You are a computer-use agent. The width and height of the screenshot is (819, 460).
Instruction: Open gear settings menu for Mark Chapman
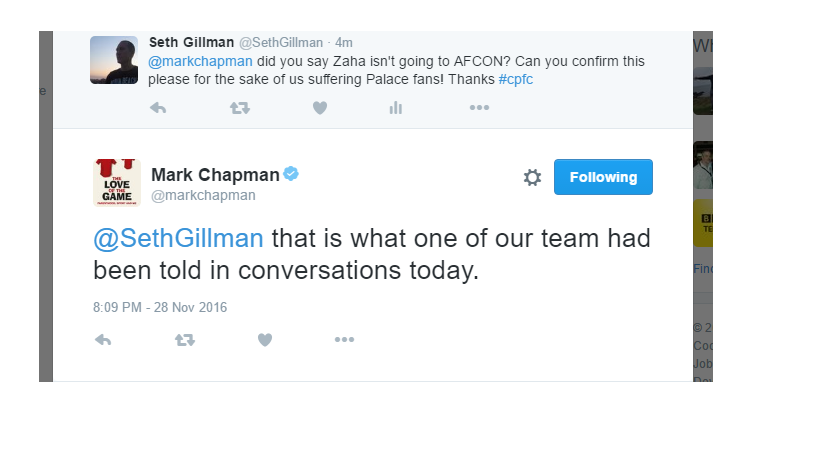click(x=532, y=178)
